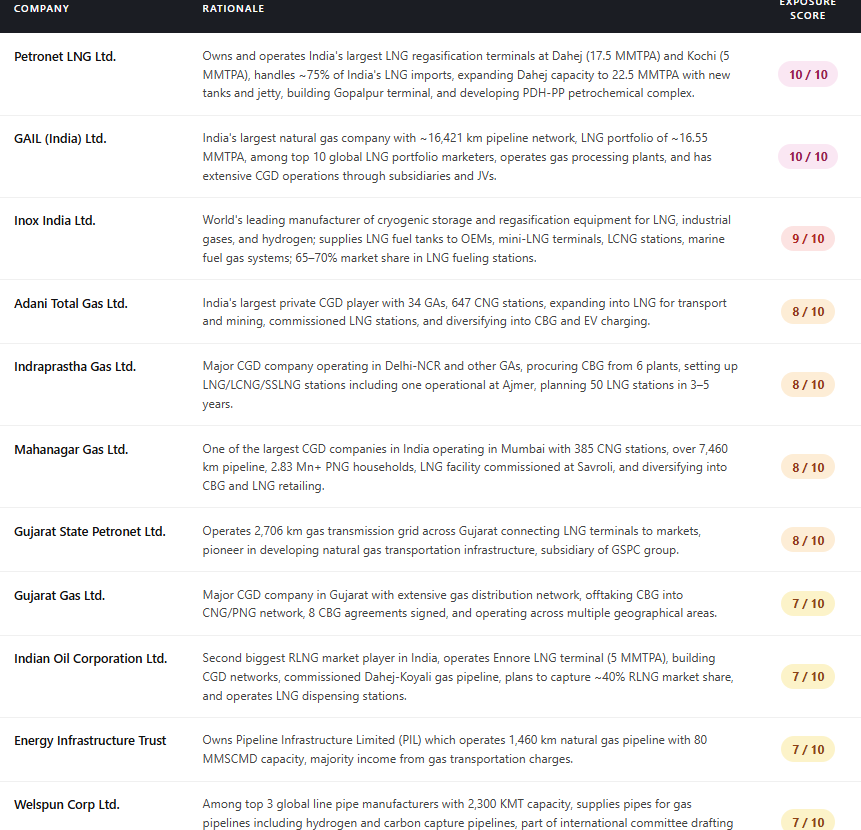Click the EXPOSURE SCORE column header
This screenshot has height=830, width=861.
[x=807, y=10]
